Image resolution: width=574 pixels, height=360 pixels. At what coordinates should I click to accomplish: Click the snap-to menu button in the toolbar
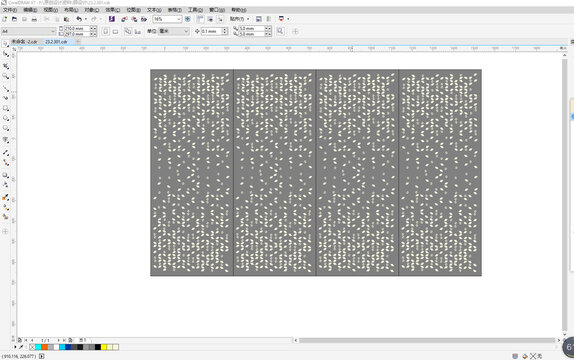(x=239, y=19)
